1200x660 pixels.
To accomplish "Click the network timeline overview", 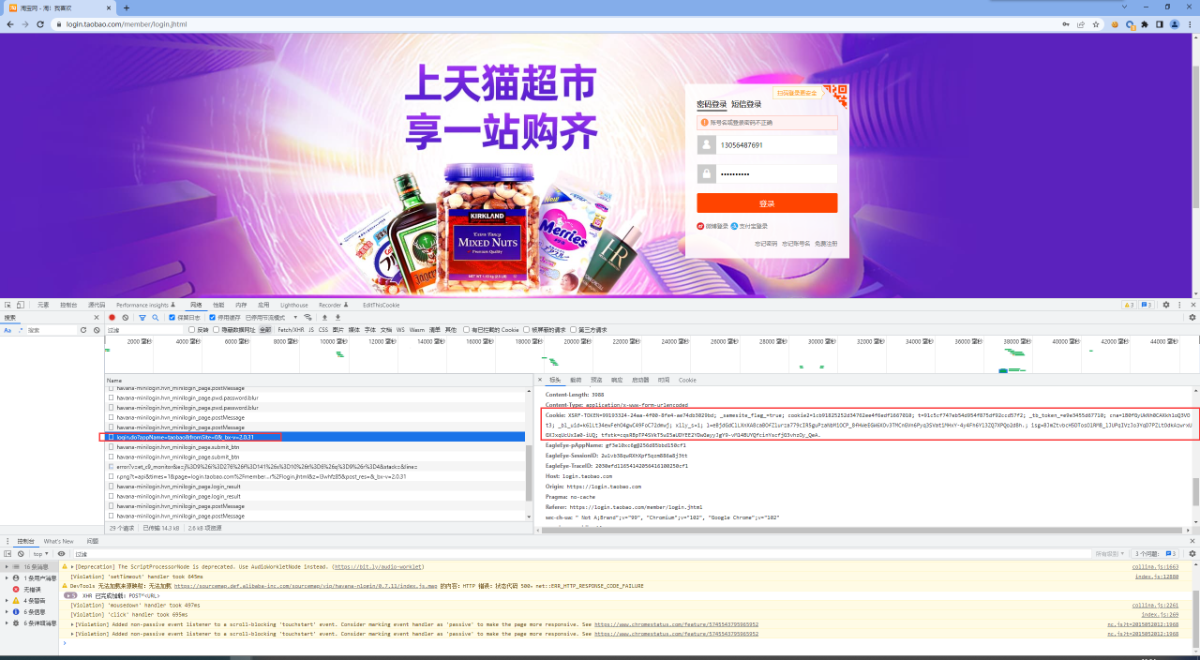I will pyautogui.click(x=650, y=355).
